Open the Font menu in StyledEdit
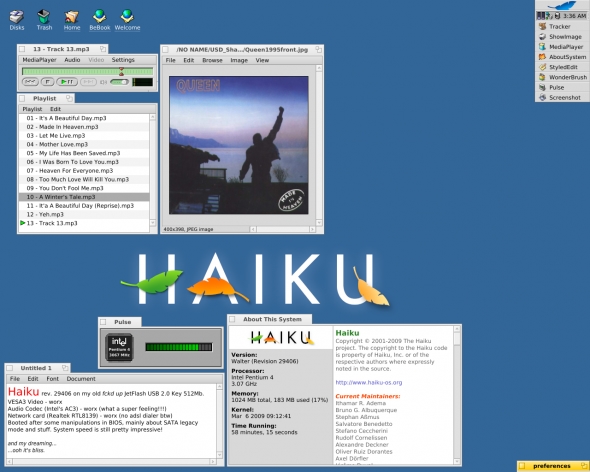The width and height of the screenshot is (590, 472). [x=52, y=379]
